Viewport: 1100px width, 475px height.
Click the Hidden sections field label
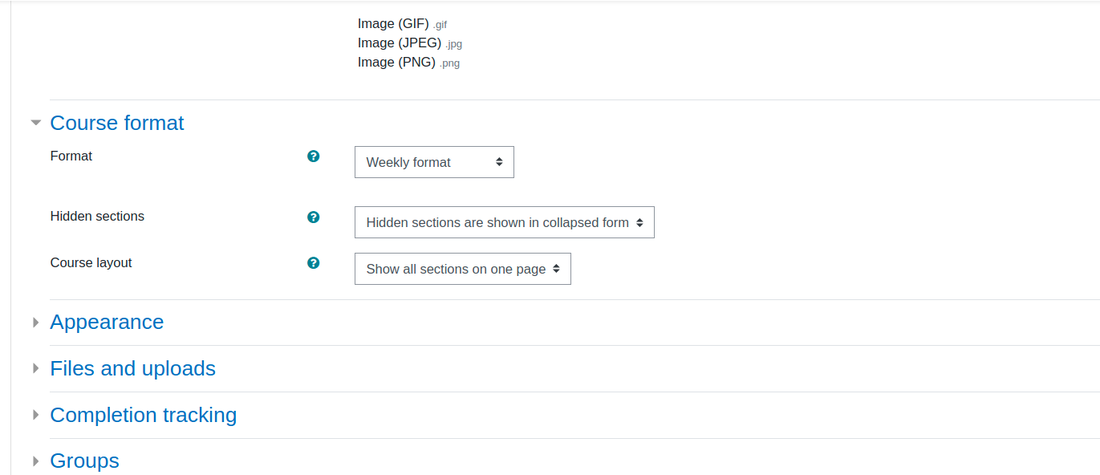(98, 217)
